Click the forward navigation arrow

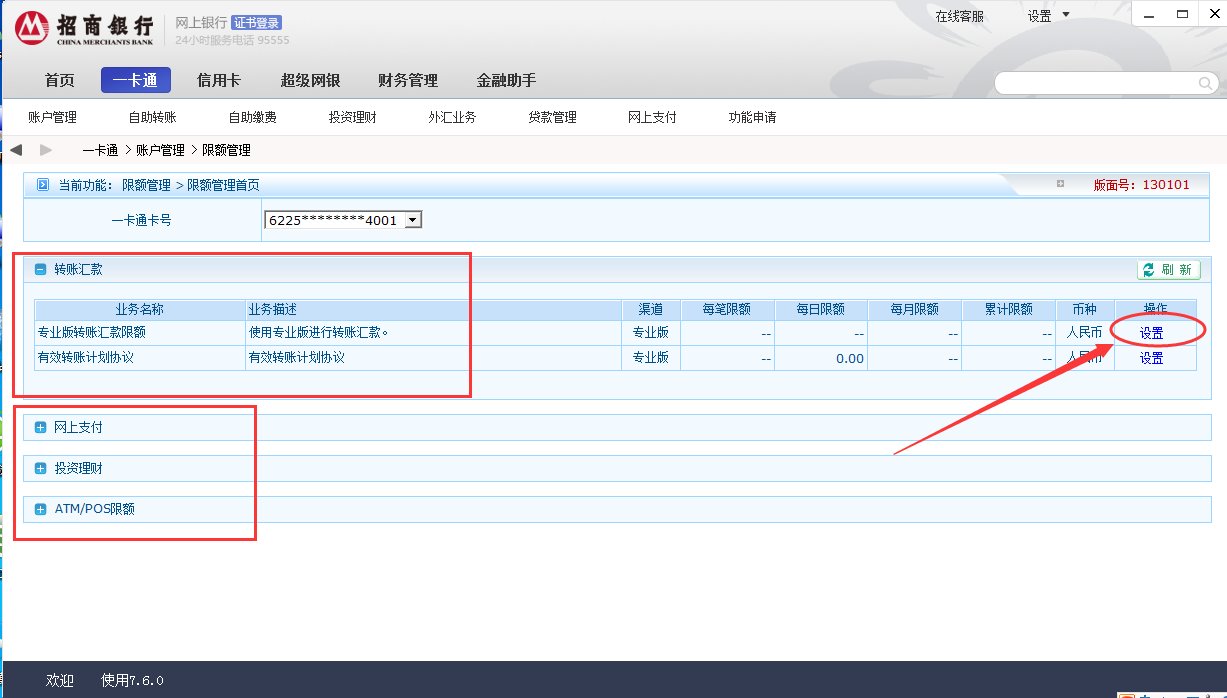[x=46, y=150]
